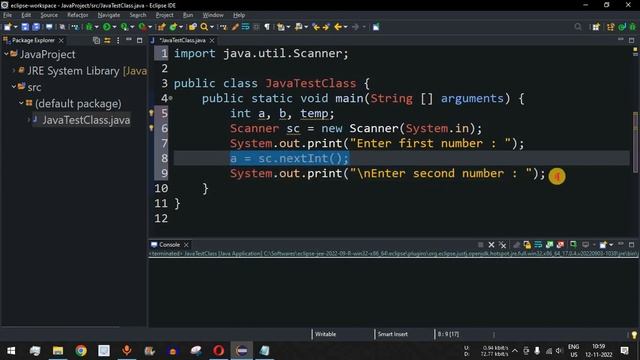Screen dimensions: 640x360
Task: Collapse the JavaProject tree node
Action: click(x=6, y=54)
